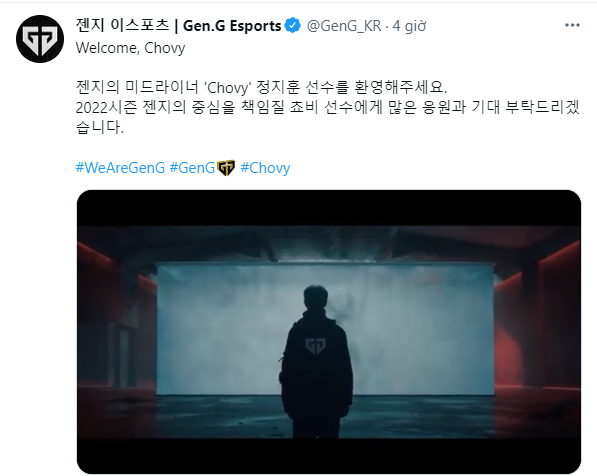Click the Gen.G logo on the hoodie
Screen dimensions: 597x476
[316, 346]
